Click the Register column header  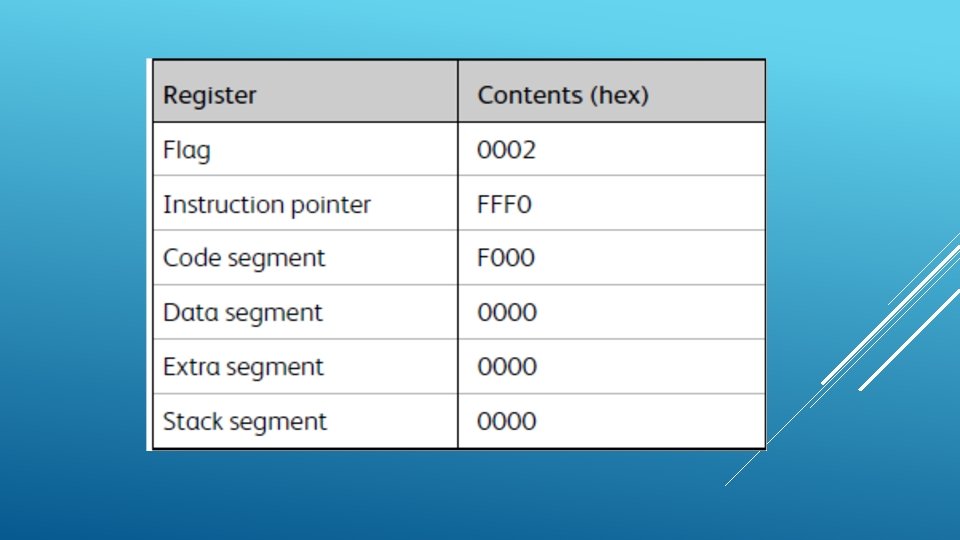pos(305,91)
